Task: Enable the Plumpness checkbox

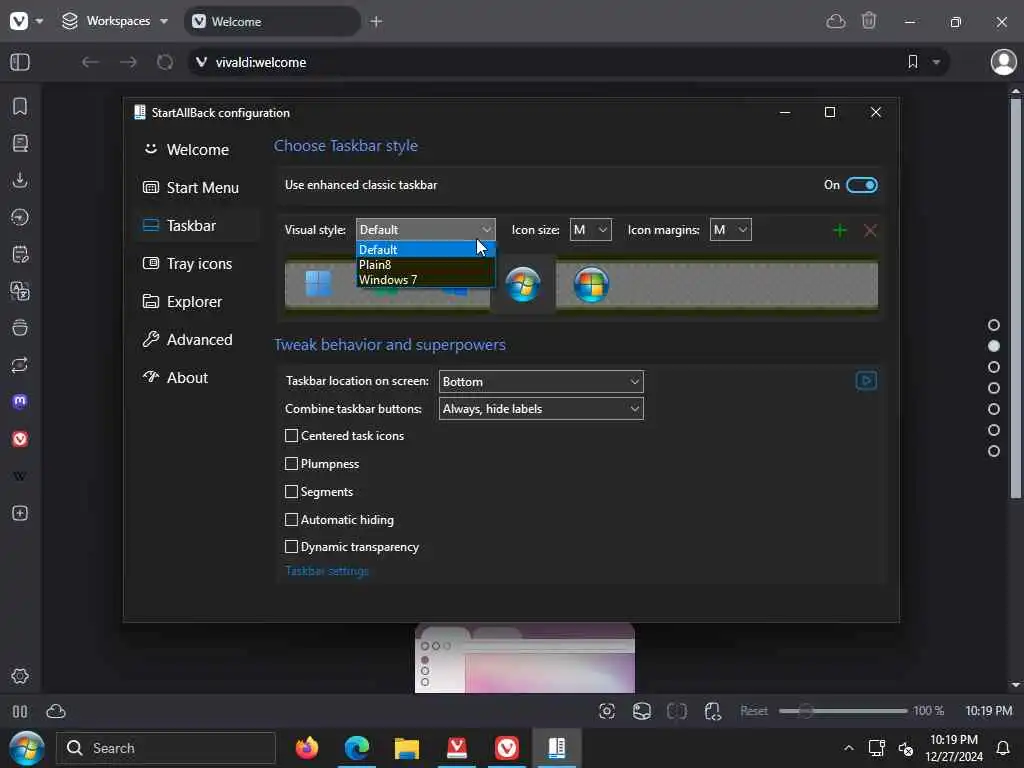Action: [291, 464]
